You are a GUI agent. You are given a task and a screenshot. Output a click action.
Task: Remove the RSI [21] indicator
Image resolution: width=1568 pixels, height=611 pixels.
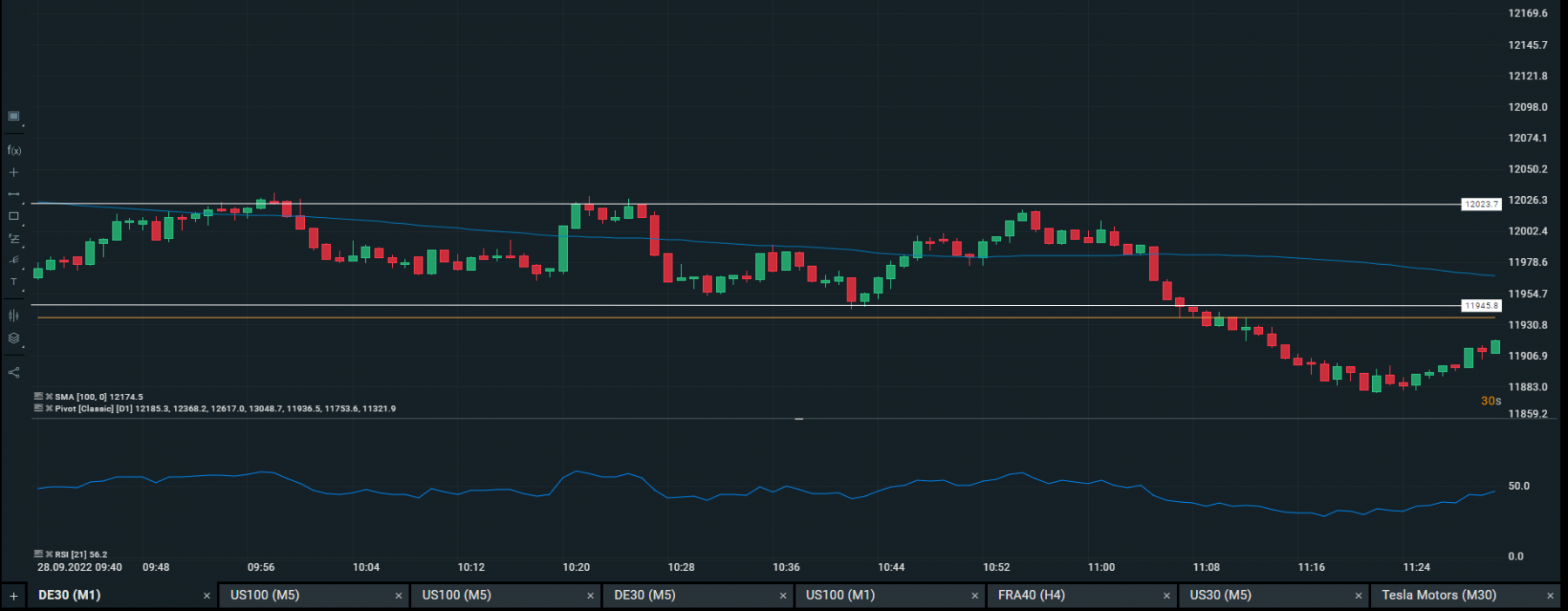click(50, 554)
